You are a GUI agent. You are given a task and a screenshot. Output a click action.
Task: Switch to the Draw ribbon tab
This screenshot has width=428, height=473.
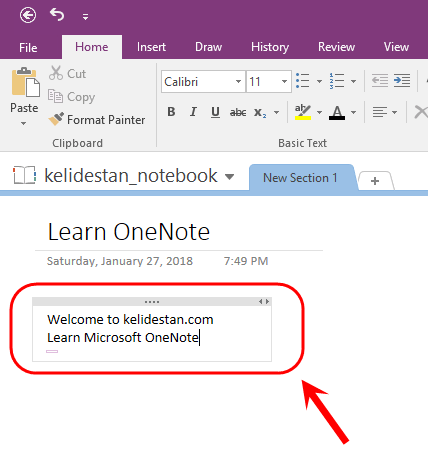[208, 47]
